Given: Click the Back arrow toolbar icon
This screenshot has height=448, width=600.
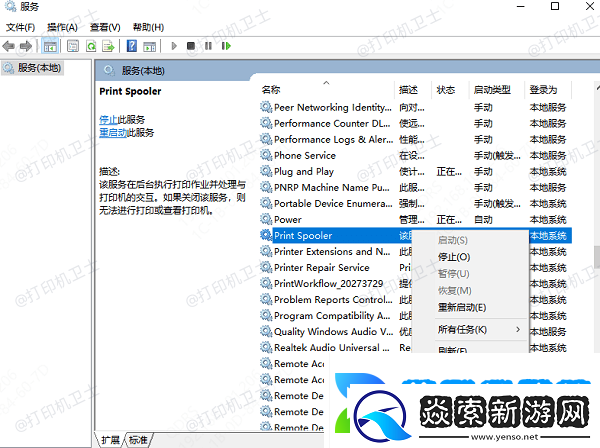Looking at the screenshot, I should [x=8, y=46].
